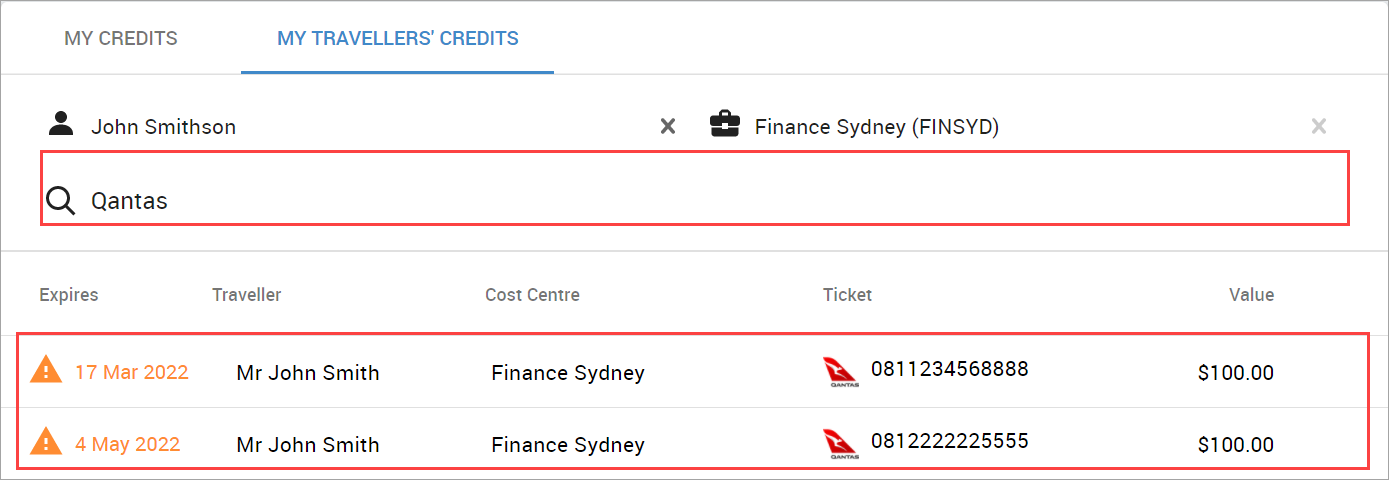Screen dimensions: 1389x480
Task: Sort by the Cost Centre column header
Action: pos(532,295)
